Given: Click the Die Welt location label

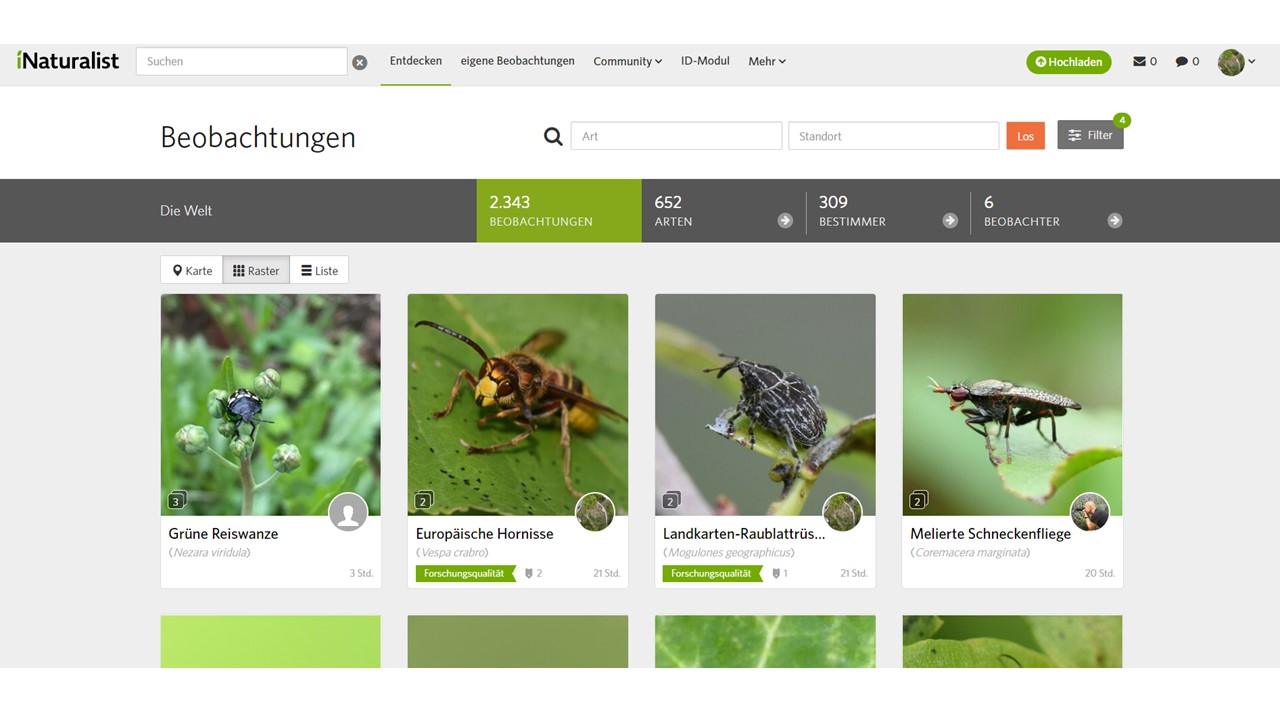Looking at the screenshot, I should tap(186, 211).
